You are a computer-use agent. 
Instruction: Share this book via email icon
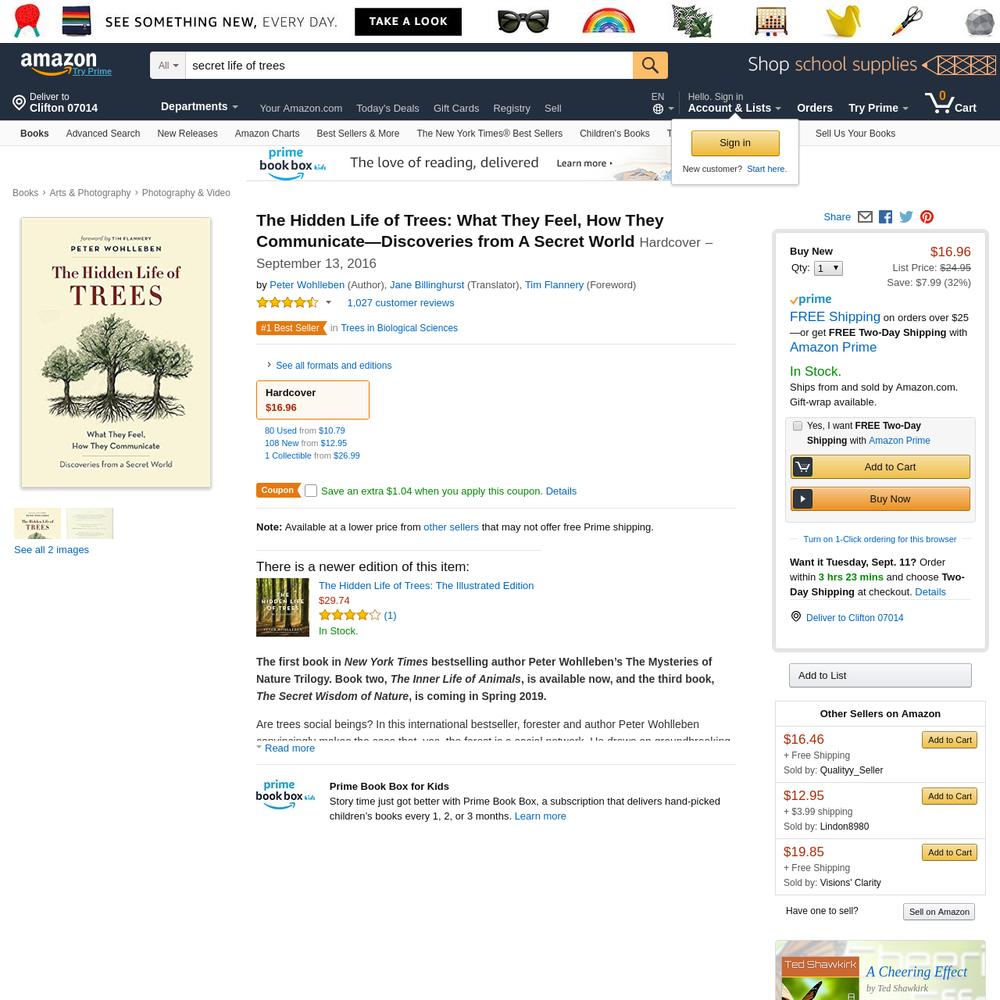[x=865, y=217]
